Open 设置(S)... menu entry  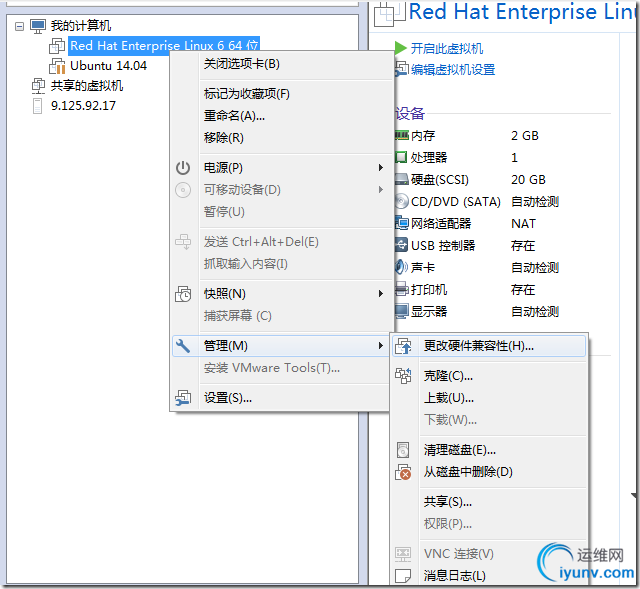(280, 398)
